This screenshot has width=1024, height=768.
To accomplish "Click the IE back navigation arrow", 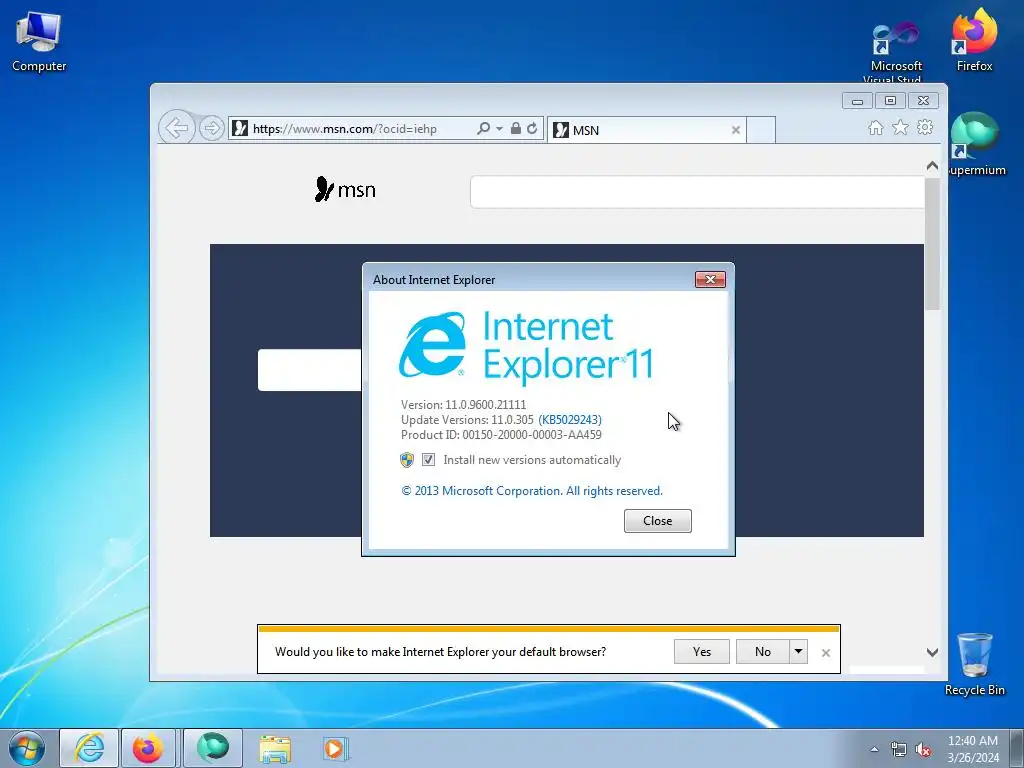I will pyautogui.click(x=176, y=128).
